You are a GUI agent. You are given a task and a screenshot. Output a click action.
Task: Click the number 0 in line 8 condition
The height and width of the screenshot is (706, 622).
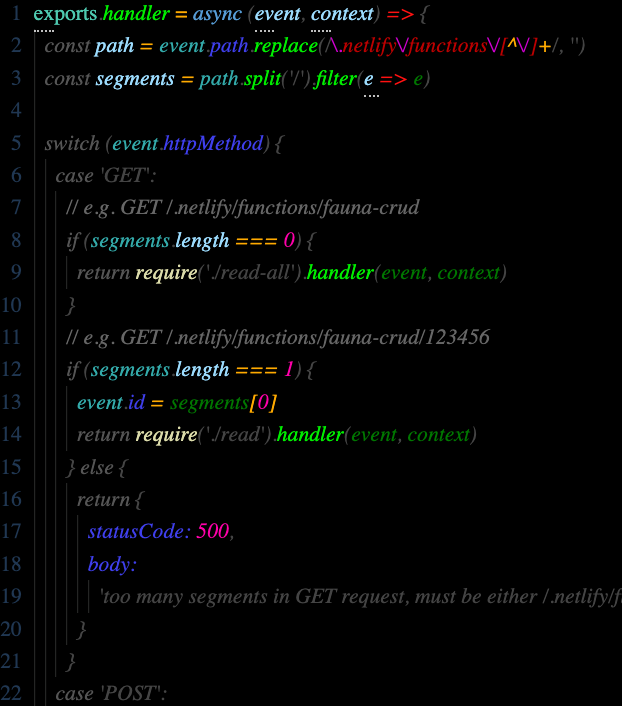289,240
